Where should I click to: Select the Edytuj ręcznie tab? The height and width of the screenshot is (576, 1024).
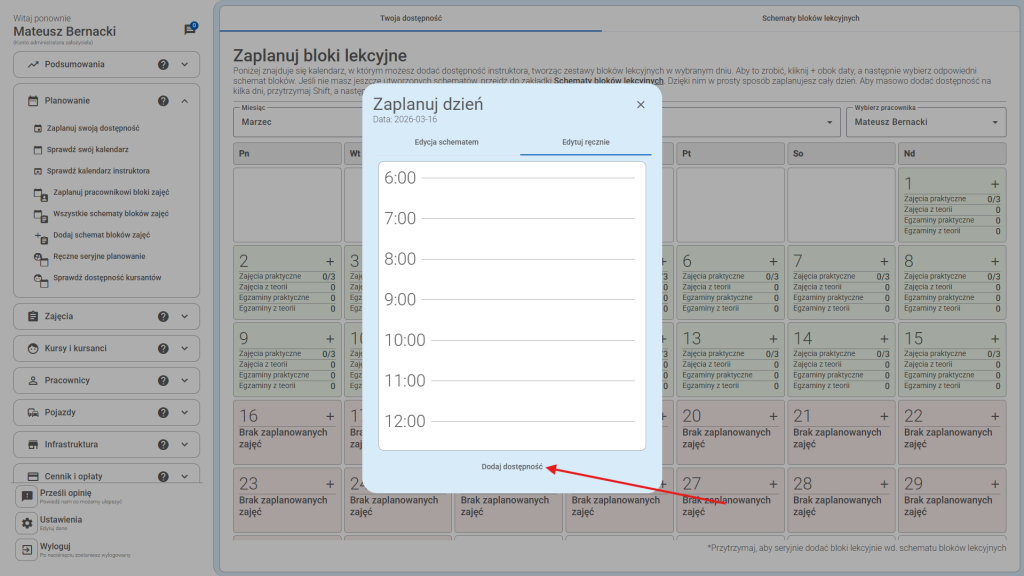(585, 142)
